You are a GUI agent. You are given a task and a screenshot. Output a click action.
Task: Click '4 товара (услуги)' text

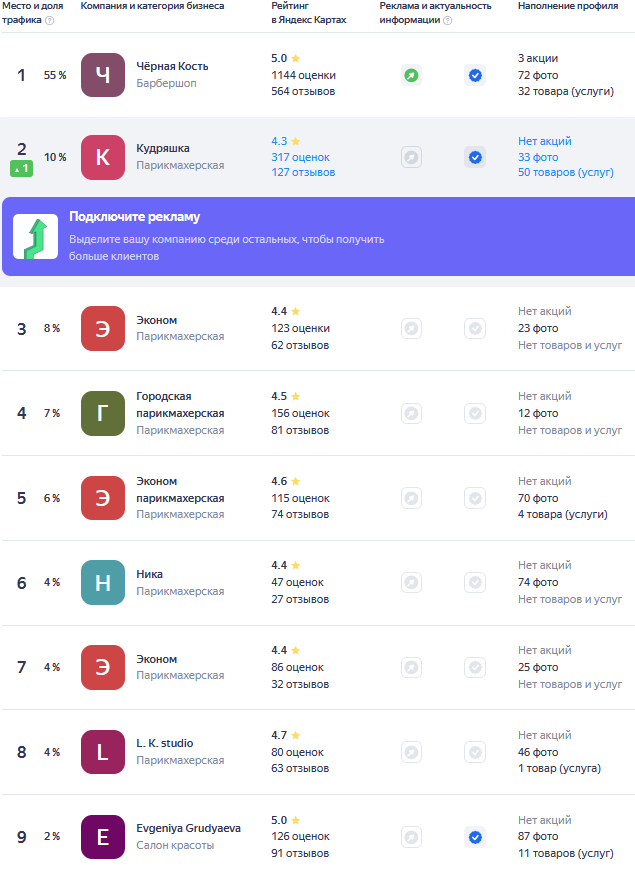click(x=562, y=515)
